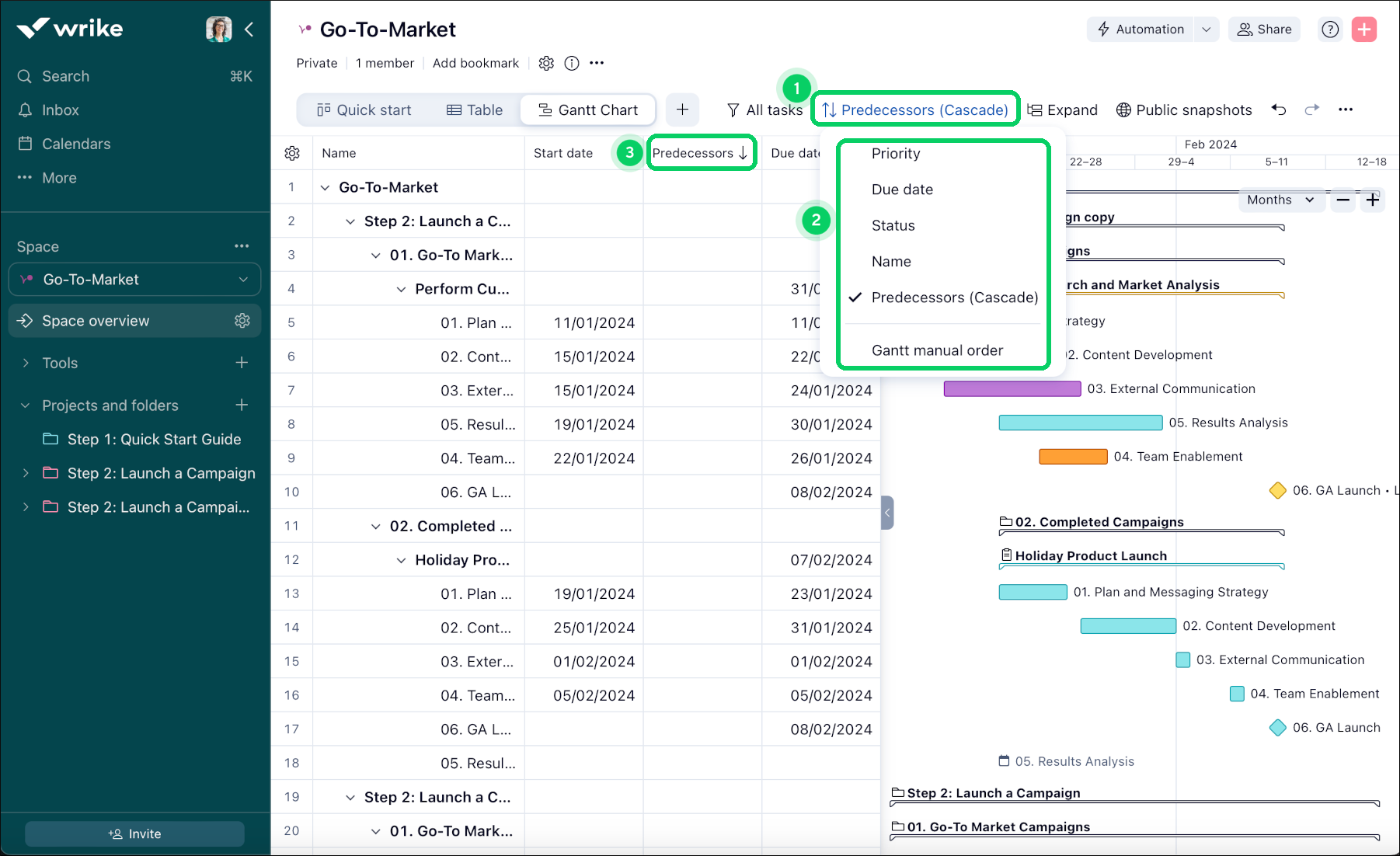Click the pink plus icon in top right
This screenshot has height=856, width=1400.
[1364, 29]
